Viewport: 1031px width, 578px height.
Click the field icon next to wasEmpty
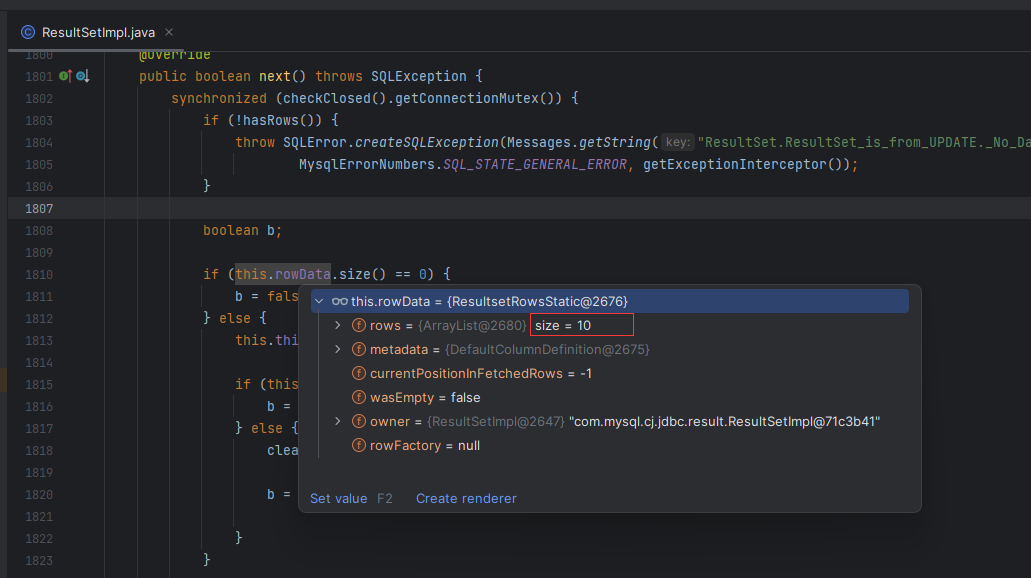pos(358,398)
